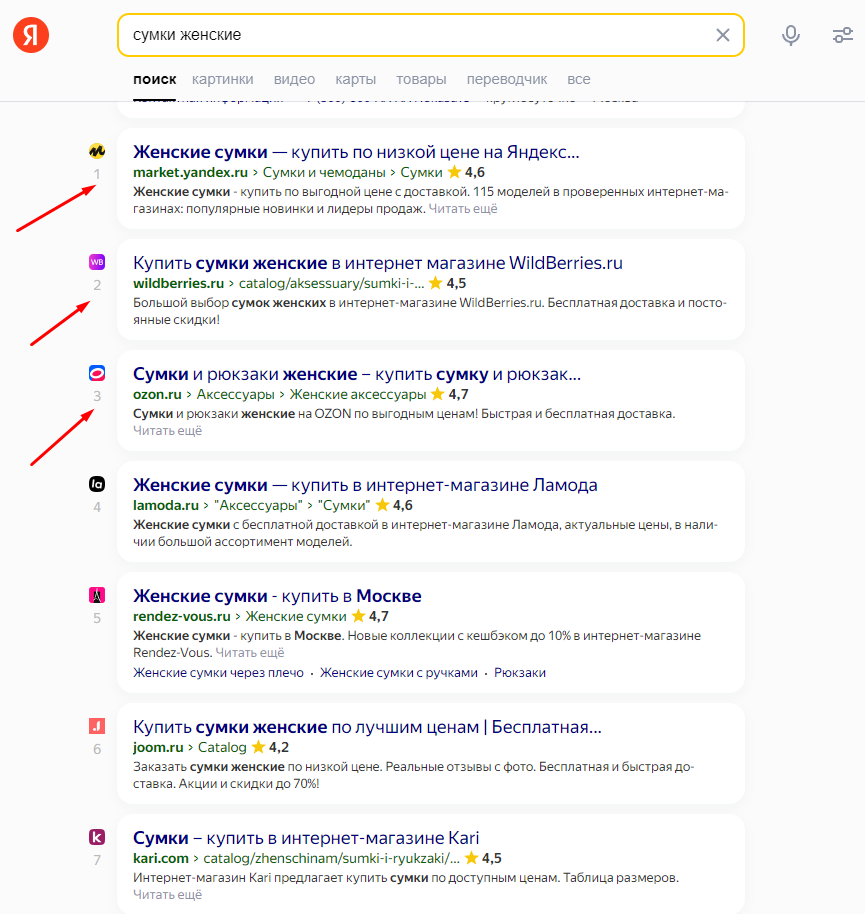Open the Ламода 'Женские сумки' result title
Screen dimensions: 865x914
[365, 485]
